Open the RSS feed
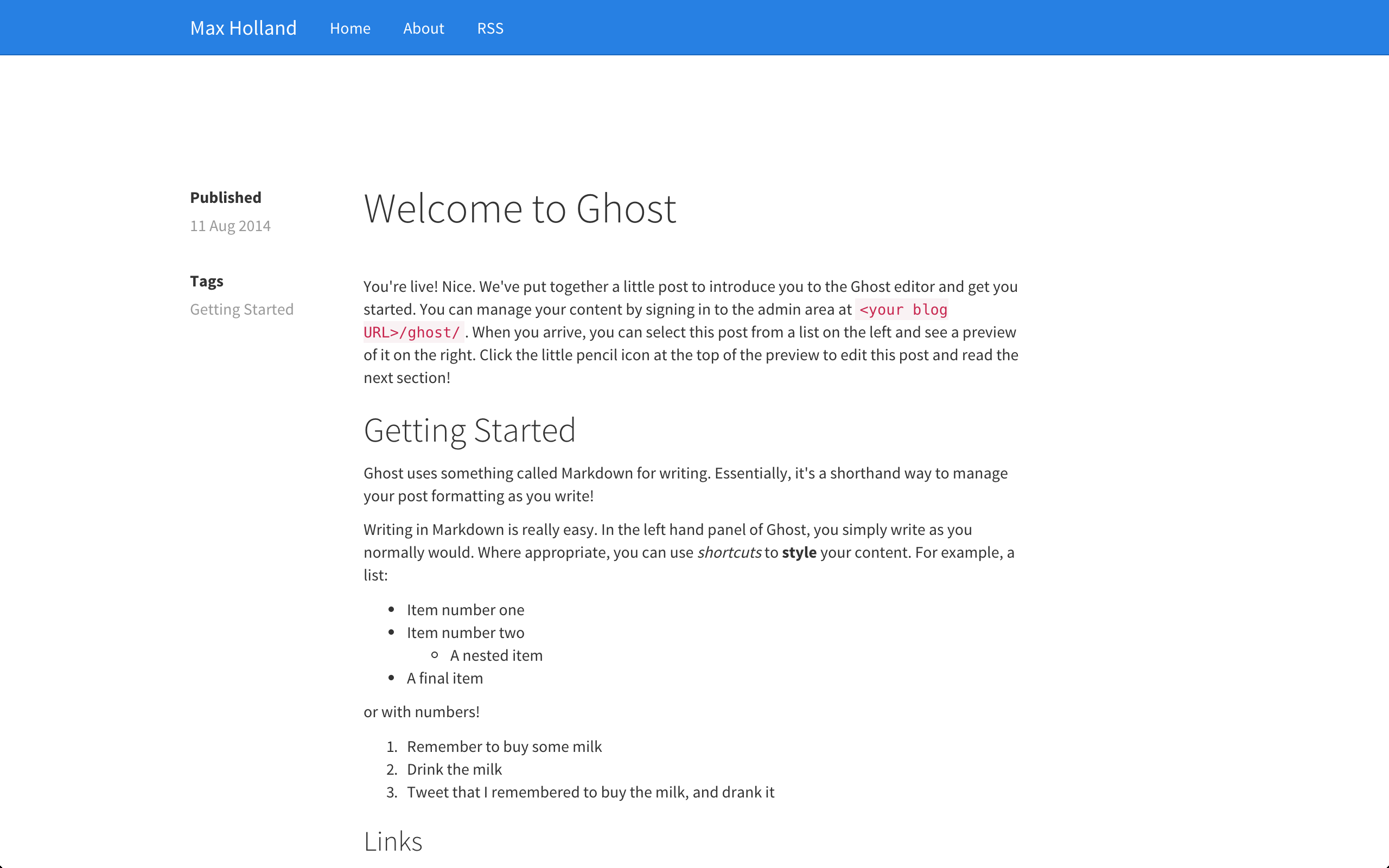This screenshot has height=868, width=1389. (489, 28)
